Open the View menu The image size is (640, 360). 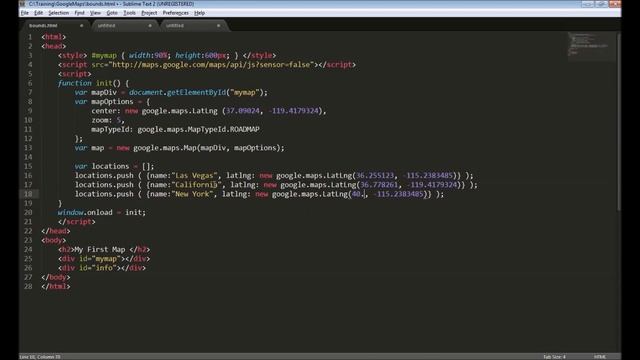pos(95,13)
